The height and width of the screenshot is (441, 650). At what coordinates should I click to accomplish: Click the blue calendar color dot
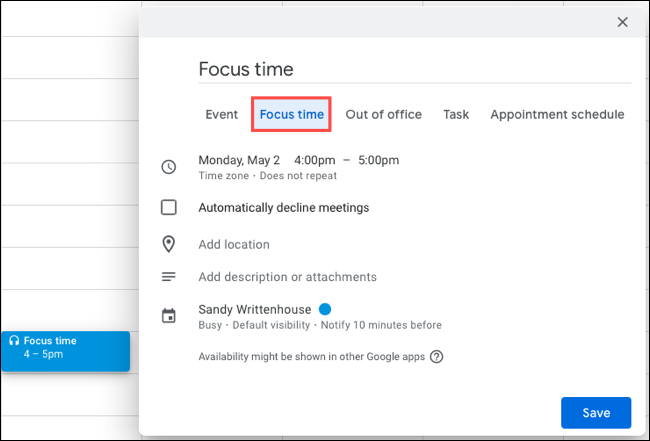(x=325, y=309)
